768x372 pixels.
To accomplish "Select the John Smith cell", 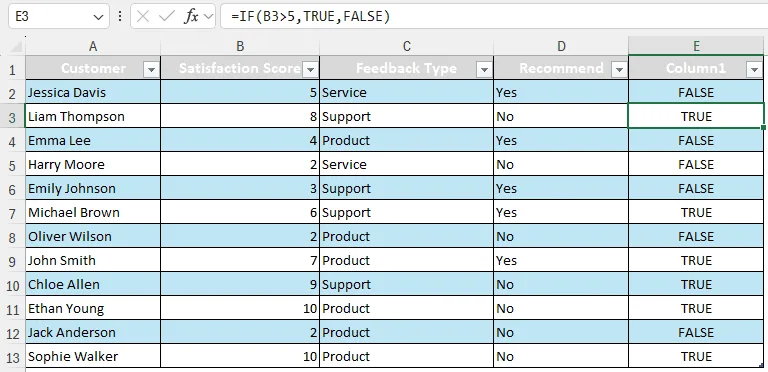I will (93, 260).
